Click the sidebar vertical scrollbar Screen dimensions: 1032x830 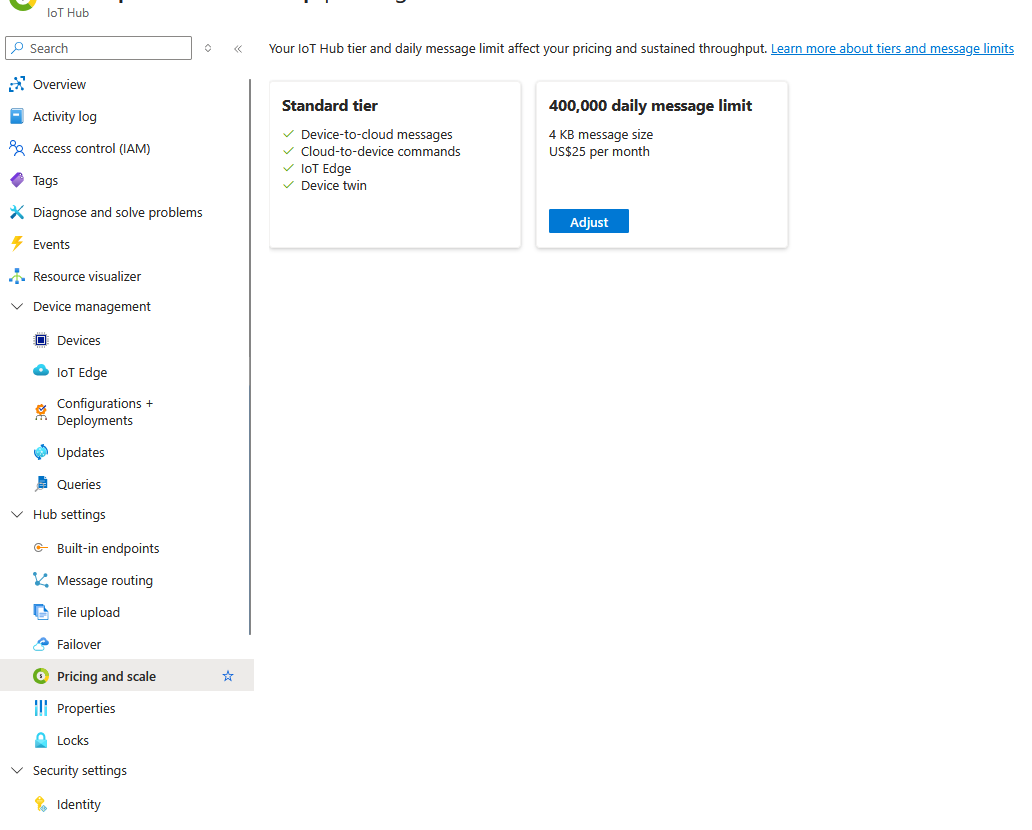point(250,357)
